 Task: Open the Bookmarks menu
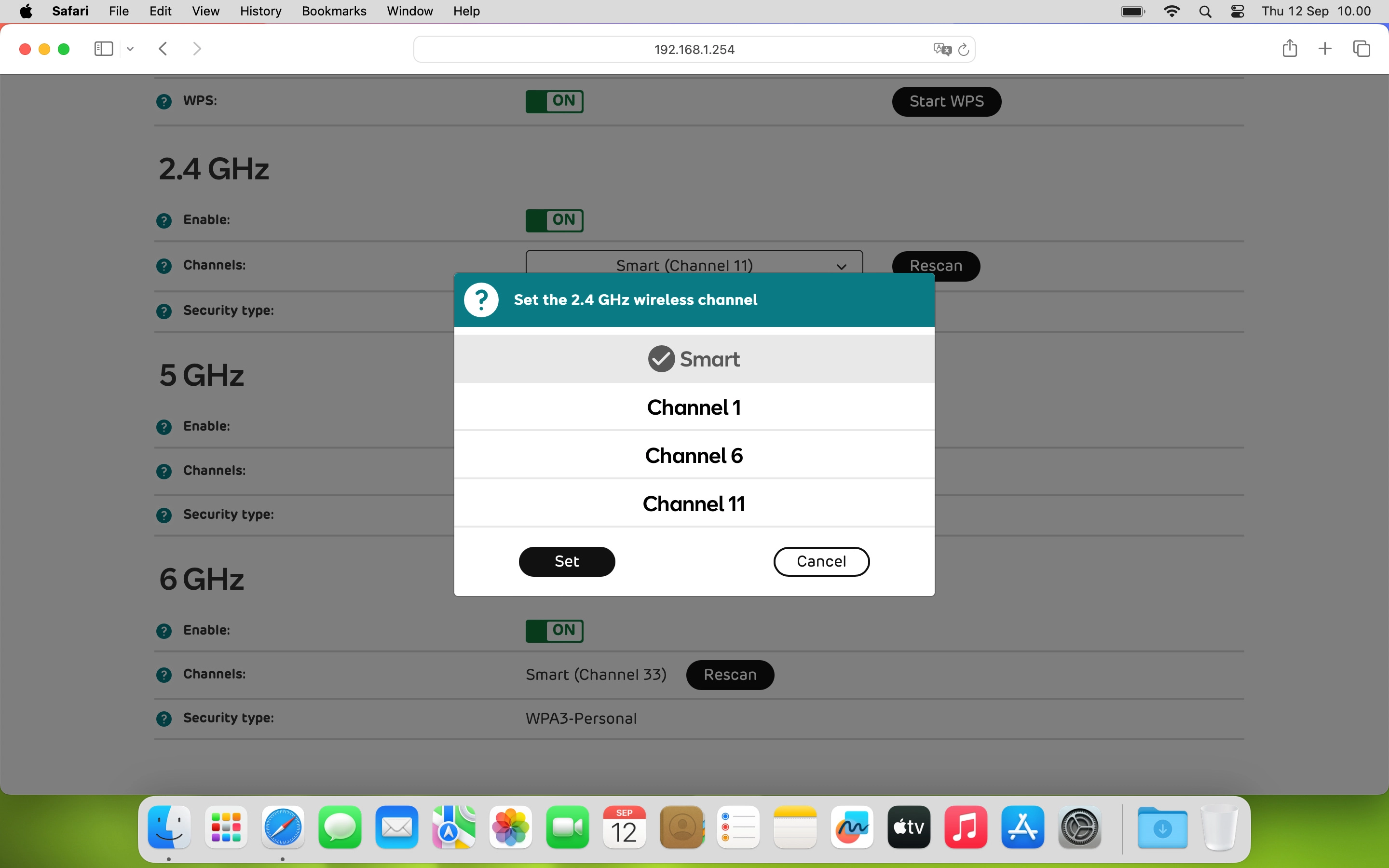(x=333, y=11)
